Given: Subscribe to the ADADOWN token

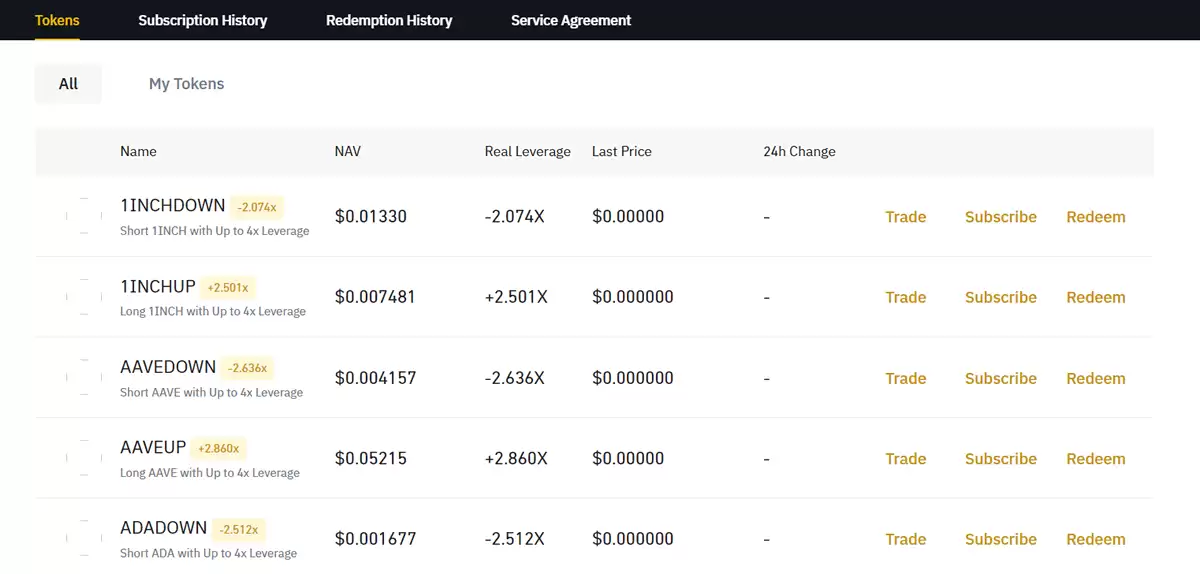Looking at the screenshot, I should click(1000, 539).
